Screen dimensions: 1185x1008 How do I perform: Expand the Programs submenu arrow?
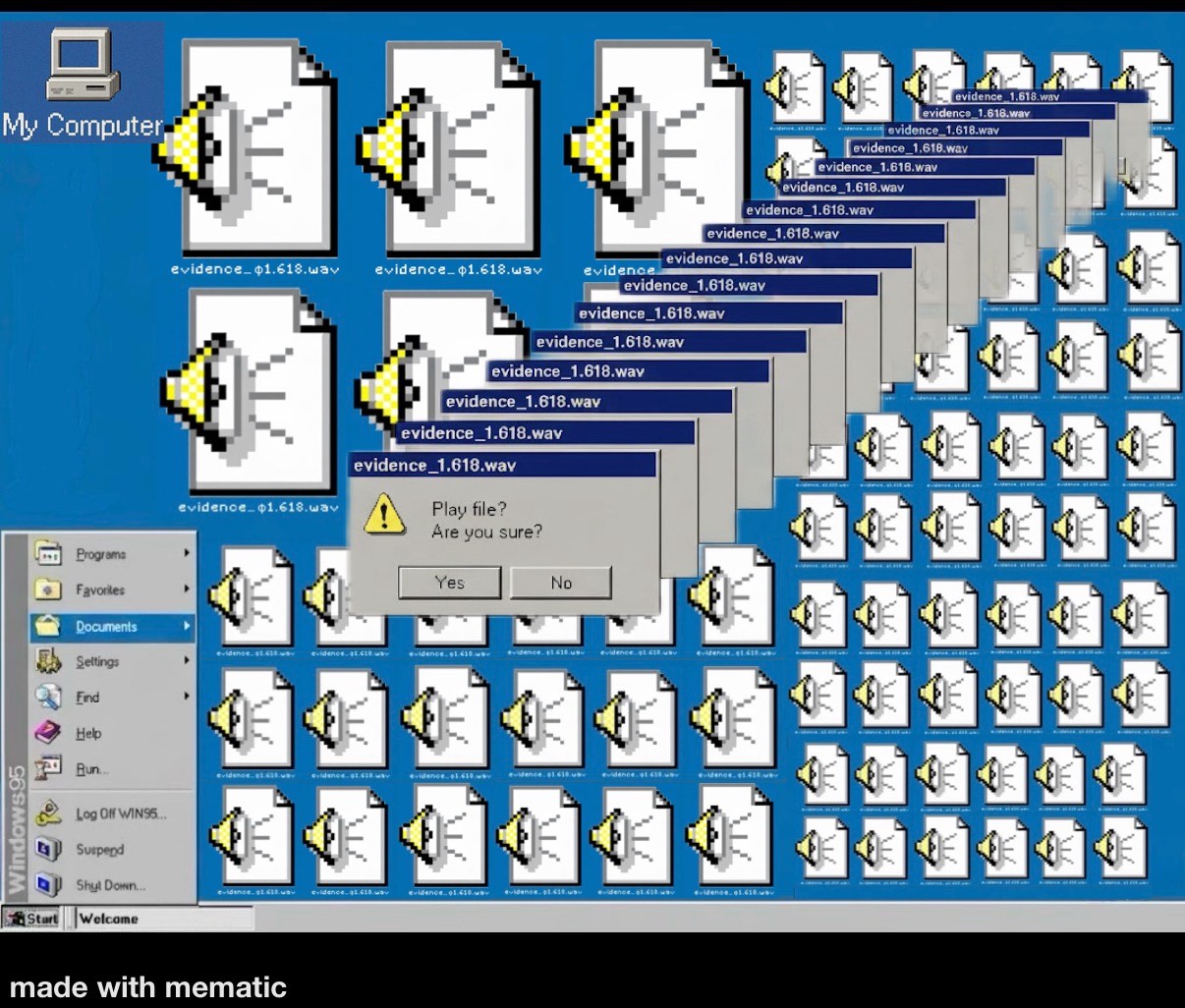pyautogui.click(x=186, y=553)
